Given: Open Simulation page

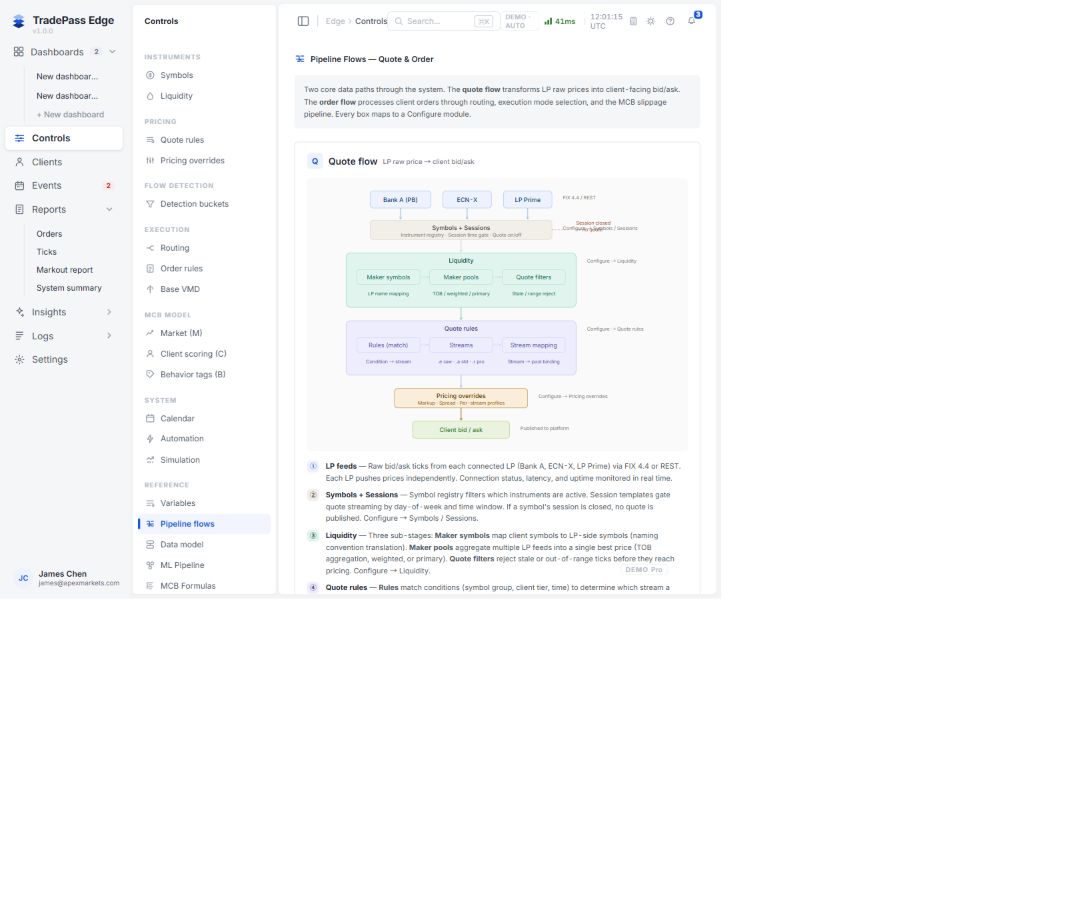Looking at the screenshot, I should tap(204, 460).
